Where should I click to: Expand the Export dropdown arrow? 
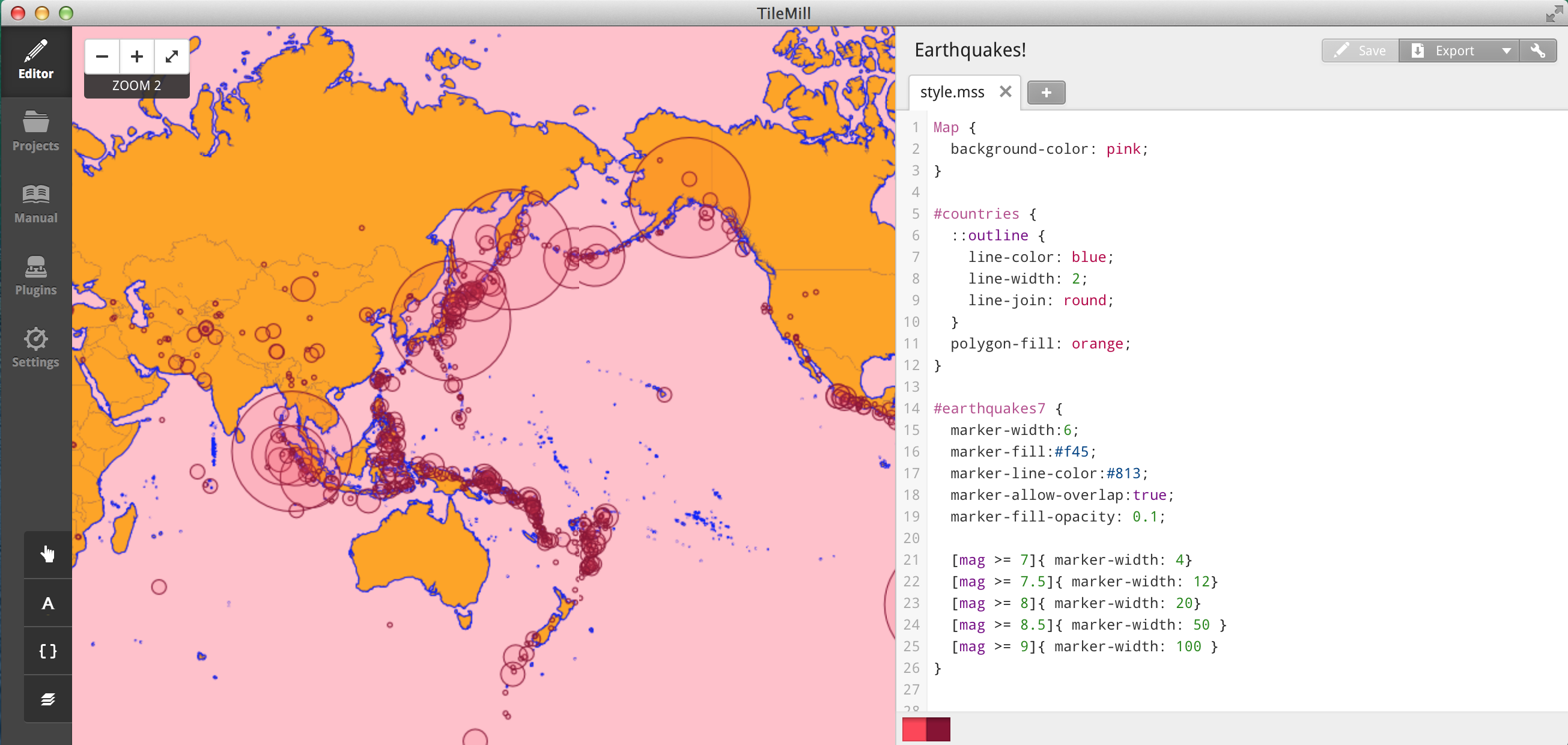pyautogui.click(x=1506, y=50)
